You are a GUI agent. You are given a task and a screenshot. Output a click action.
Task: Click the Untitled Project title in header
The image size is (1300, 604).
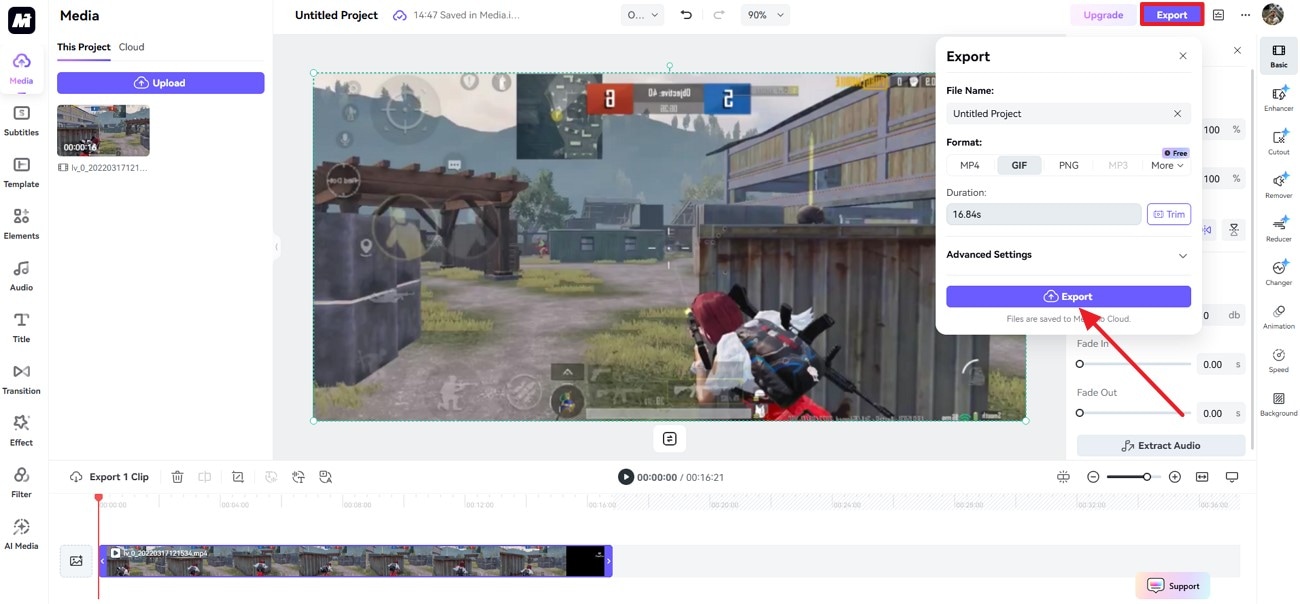tap(336, 15)
